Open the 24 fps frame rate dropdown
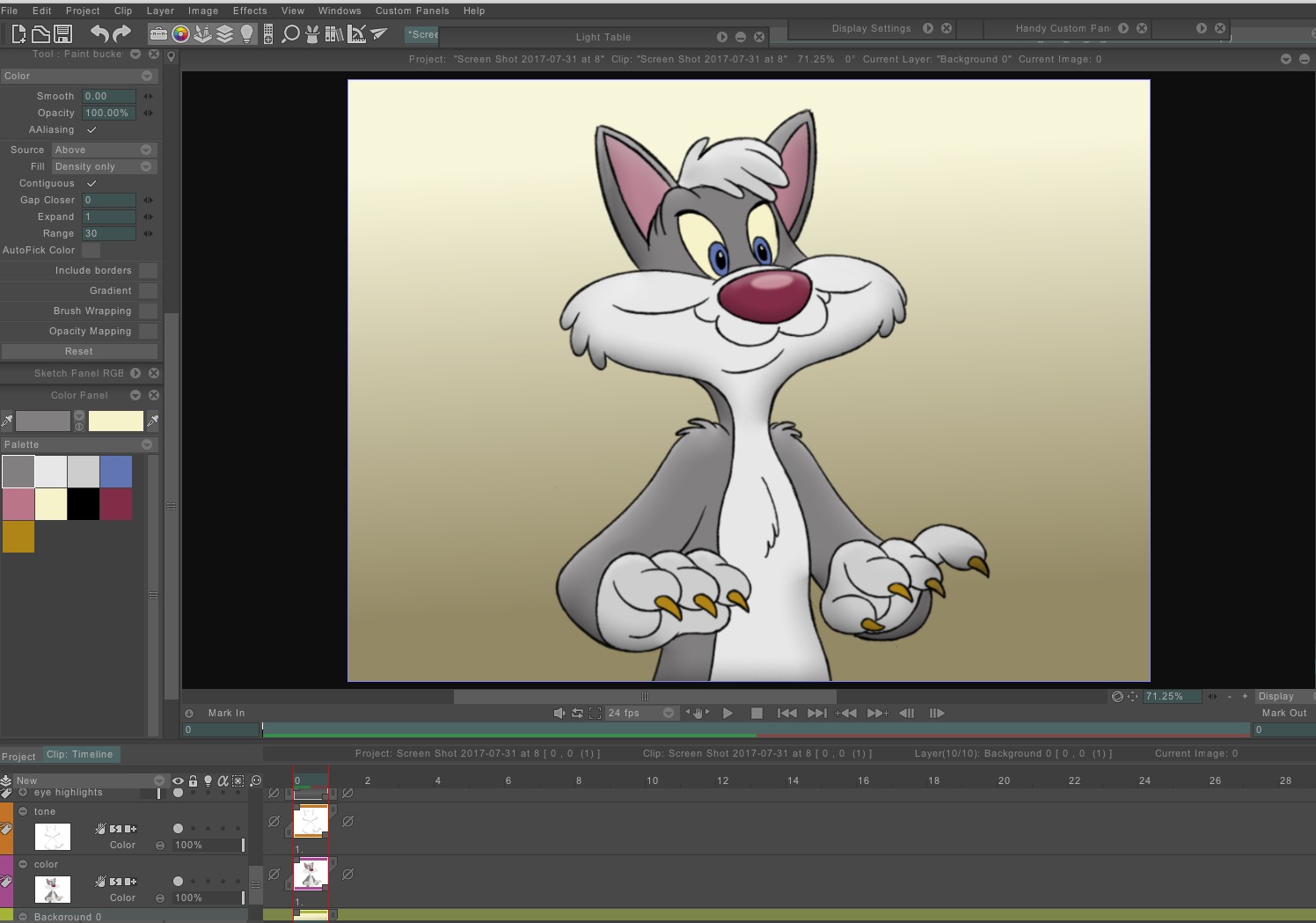This screenshot has width=1316, height=923. pos(640,713)
